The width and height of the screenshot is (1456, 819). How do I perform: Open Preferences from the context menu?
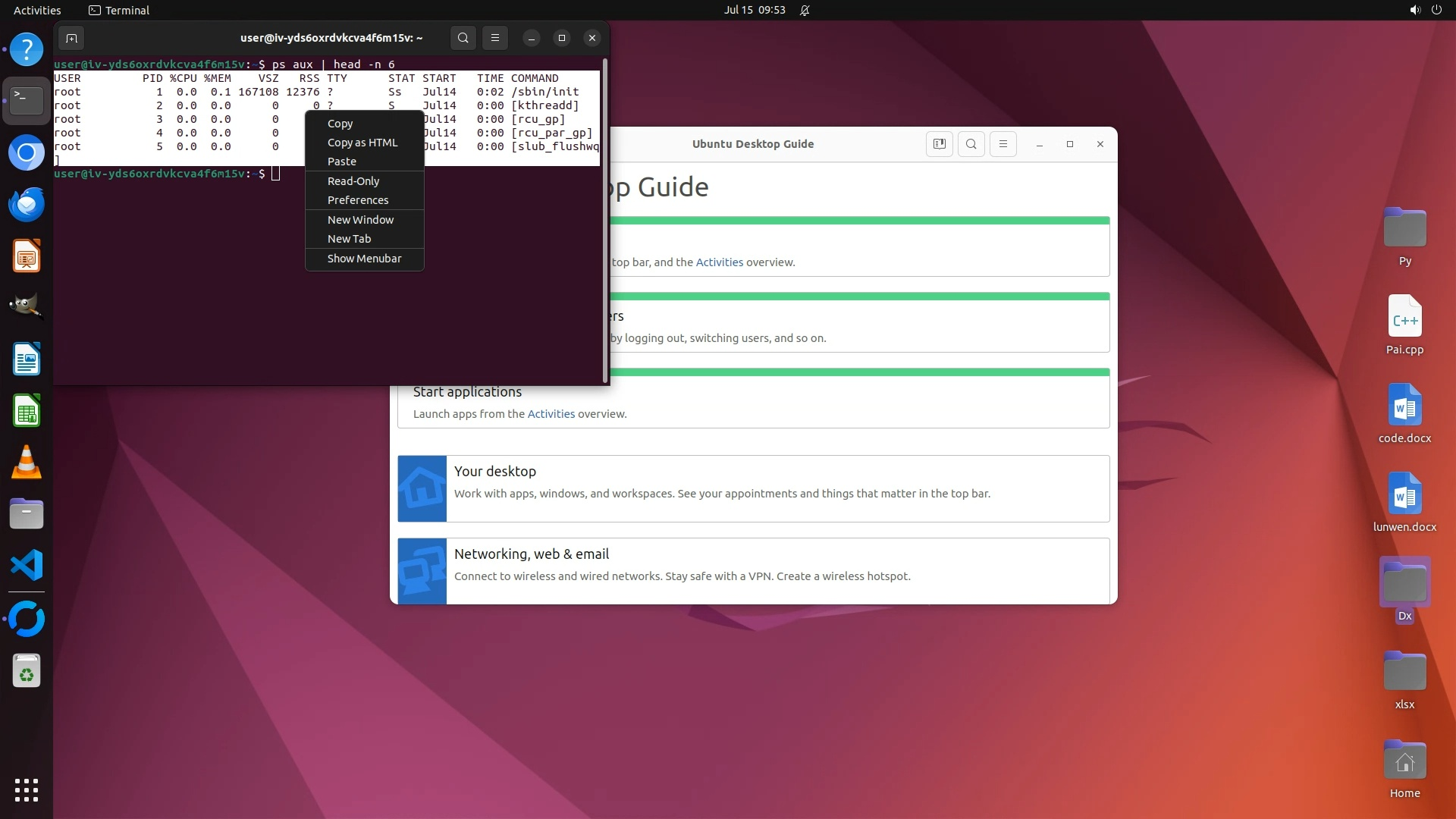357,200
